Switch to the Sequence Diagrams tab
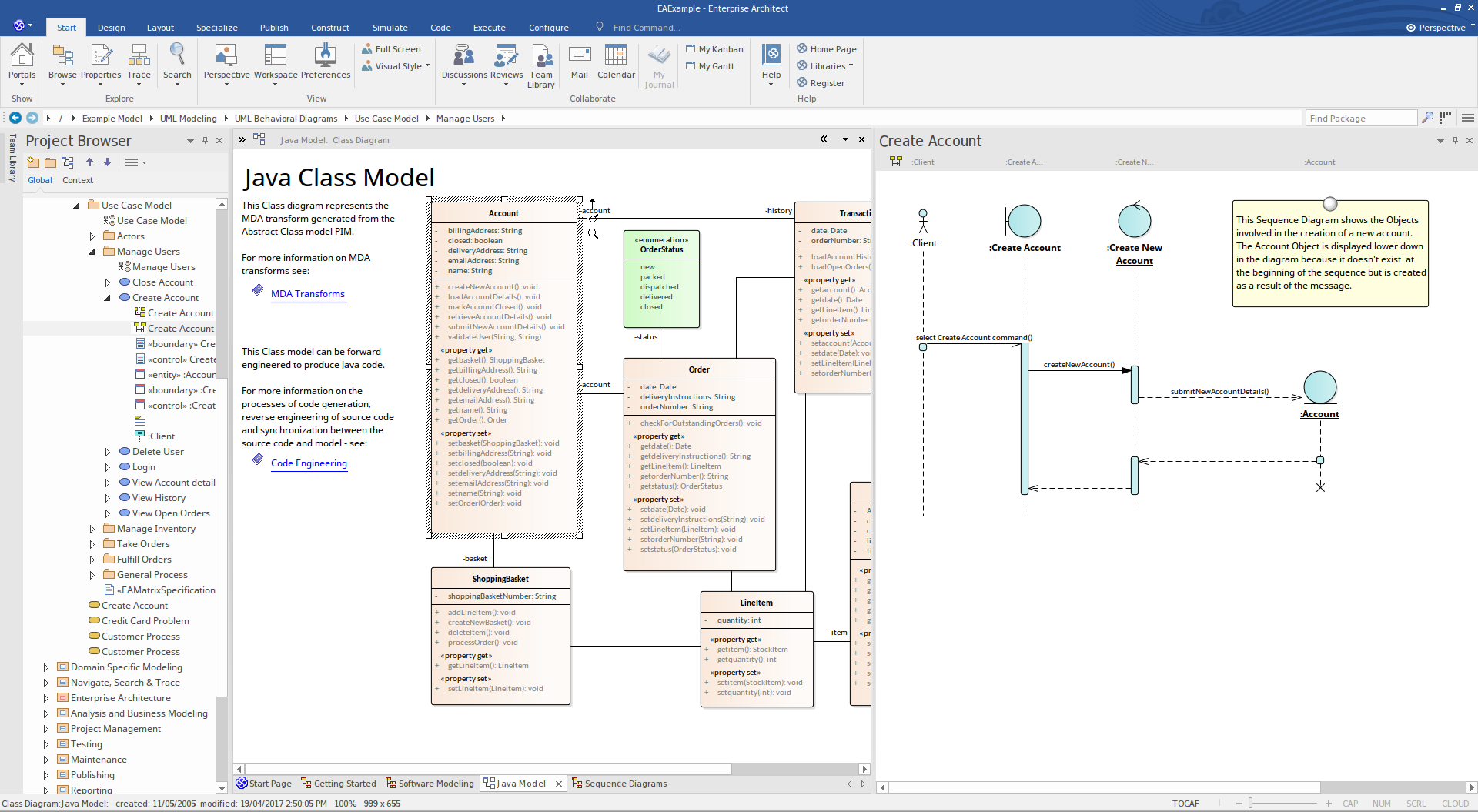The width and height of the screenshot is (1478, 812). 619,784
